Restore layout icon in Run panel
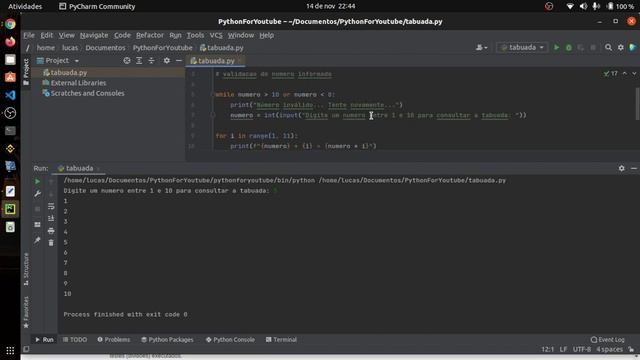This screenshot has width=640, height=360. click(x=38, y=224)
